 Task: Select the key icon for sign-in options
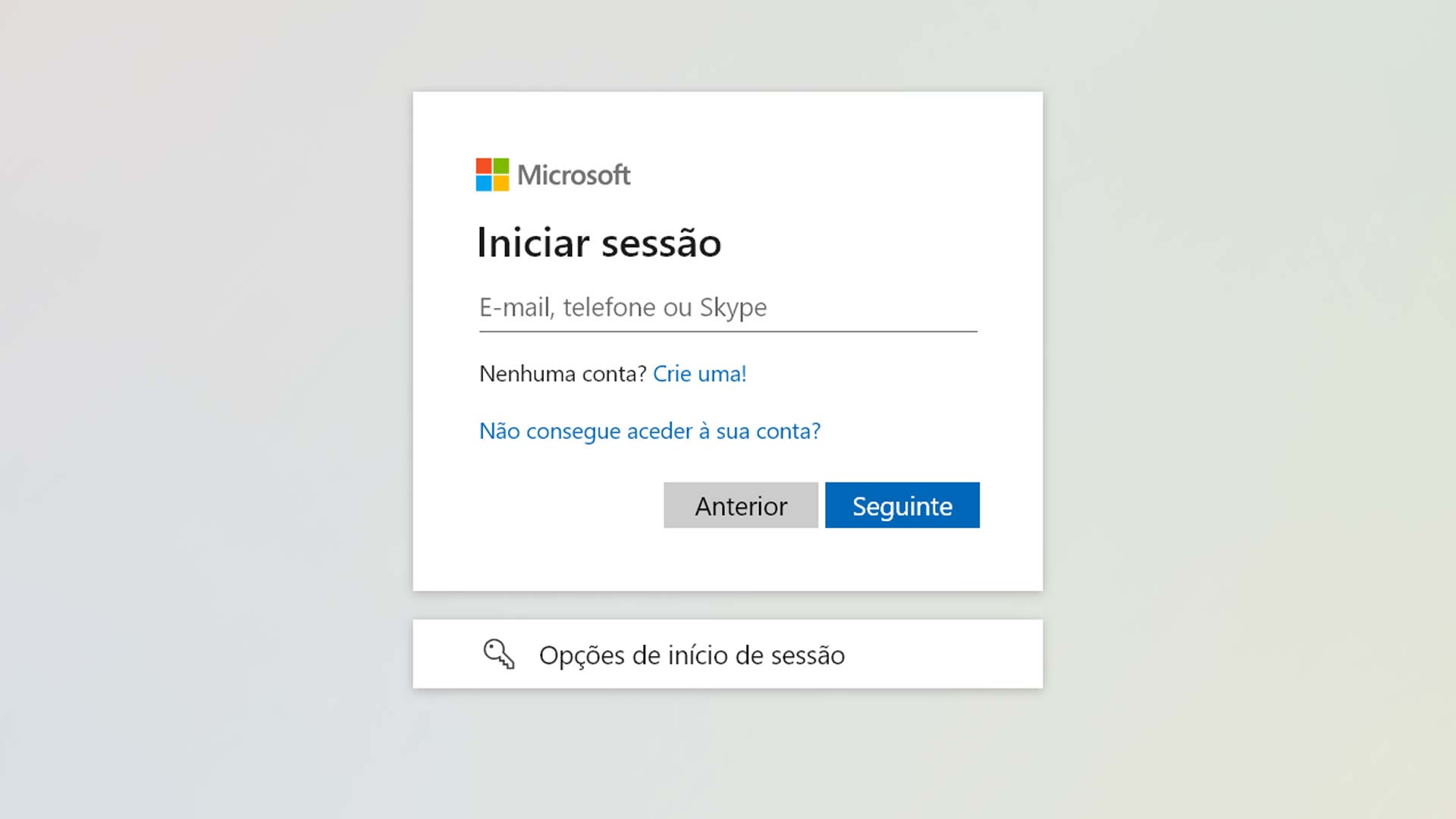coord(498,654)
